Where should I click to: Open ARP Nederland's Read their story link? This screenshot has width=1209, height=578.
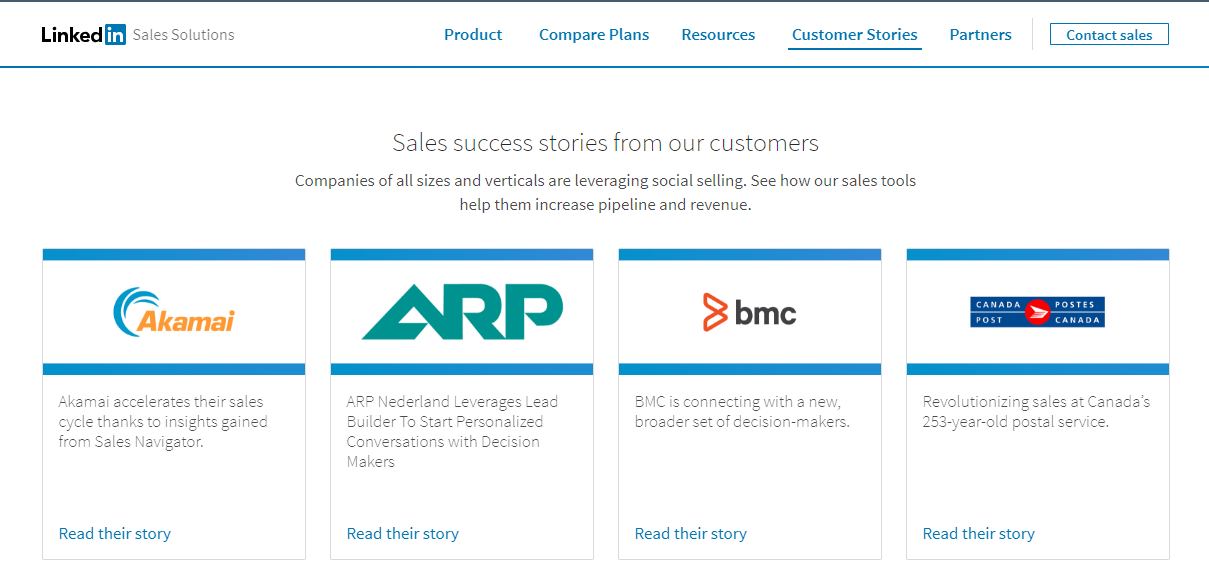(403, 534)
